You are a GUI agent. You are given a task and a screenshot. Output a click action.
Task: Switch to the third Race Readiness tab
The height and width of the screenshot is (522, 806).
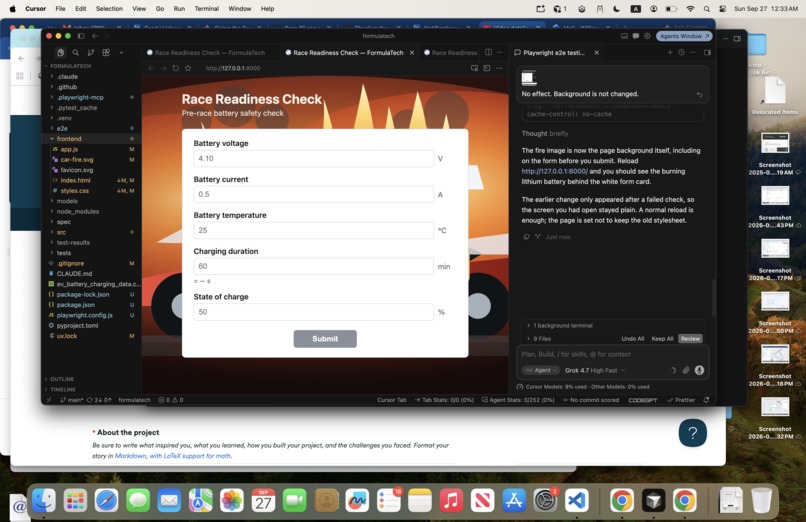pos(450,52)
